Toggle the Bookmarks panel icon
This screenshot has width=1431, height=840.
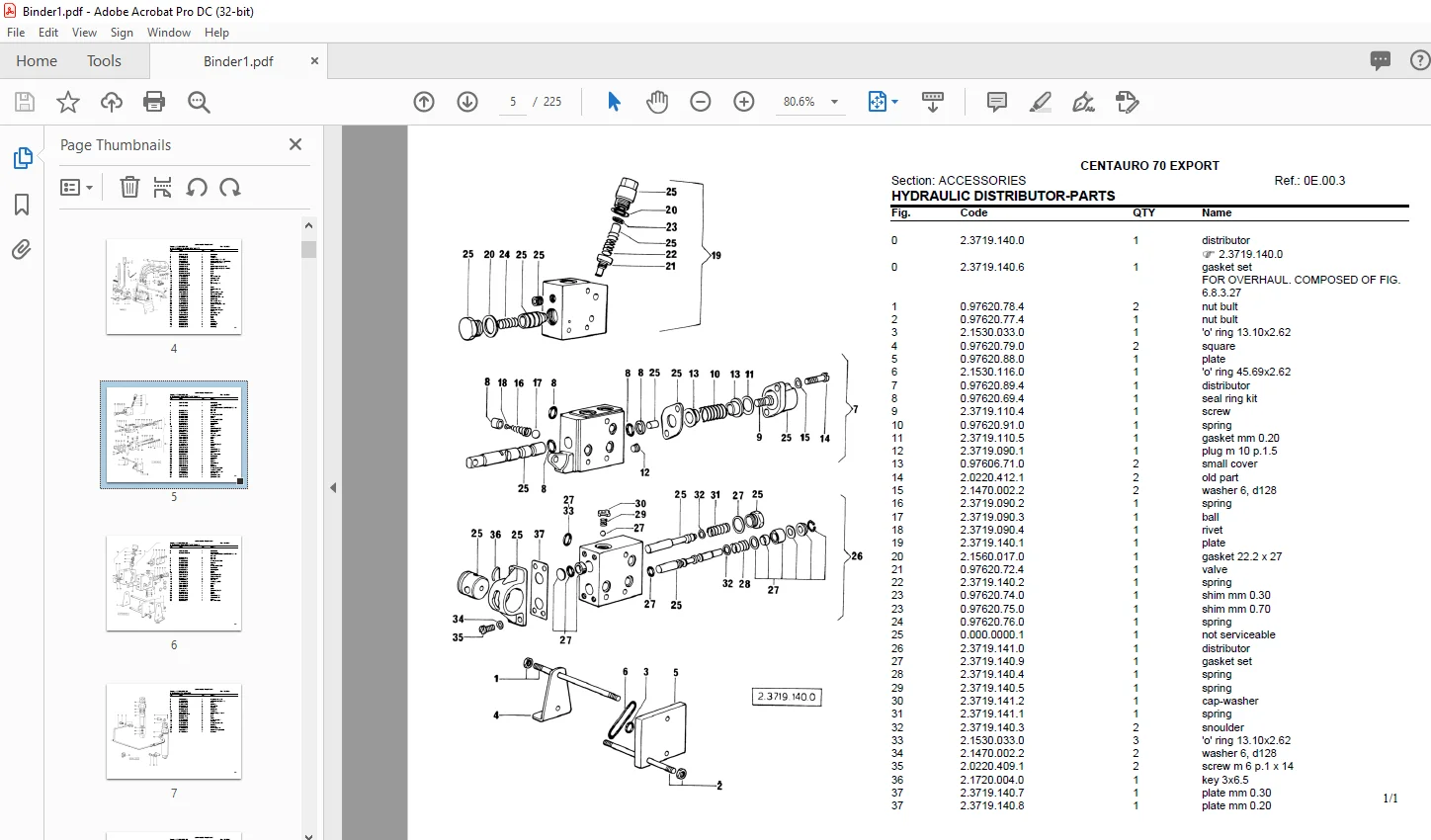(22, 205)
